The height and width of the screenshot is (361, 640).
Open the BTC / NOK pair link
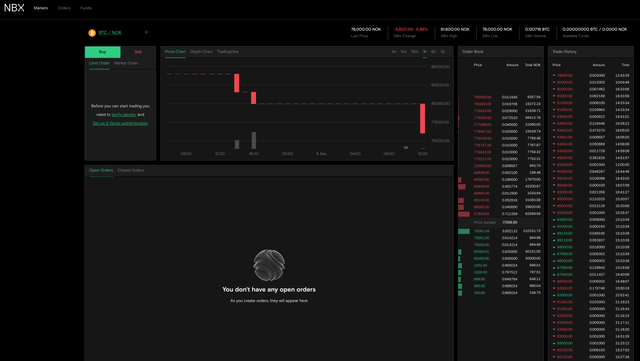coord(110,33)
